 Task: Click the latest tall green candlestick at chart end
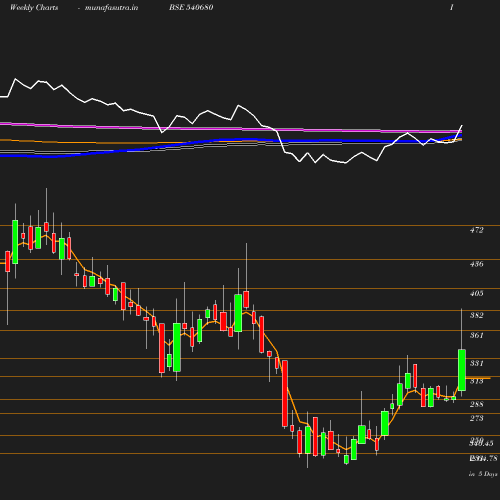pyautogui.click(x=462, y=370)
